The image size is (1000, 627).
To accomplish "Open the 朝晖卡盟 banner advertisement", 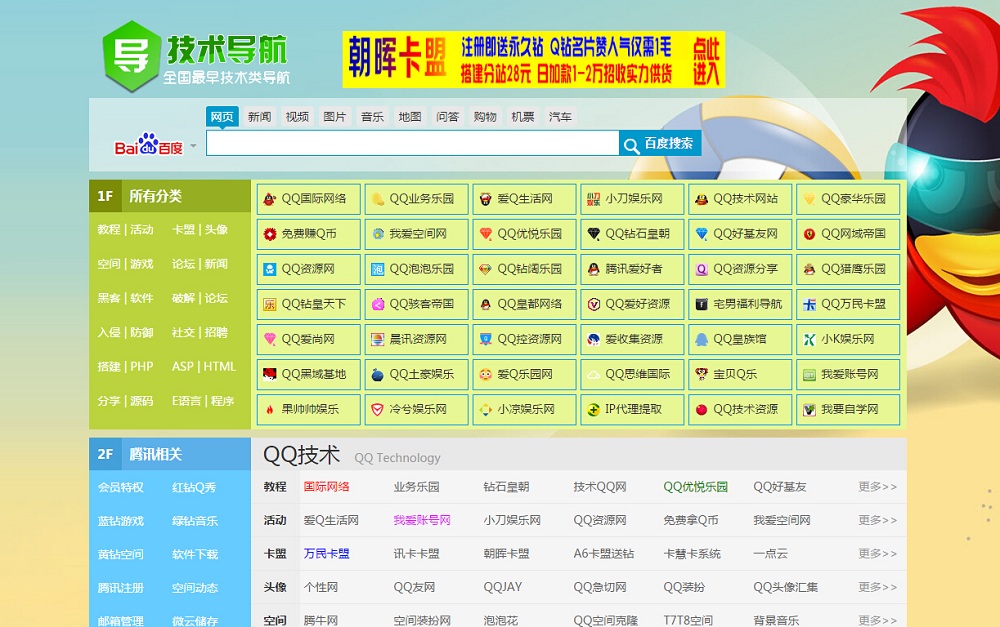I will click(534, 60).
